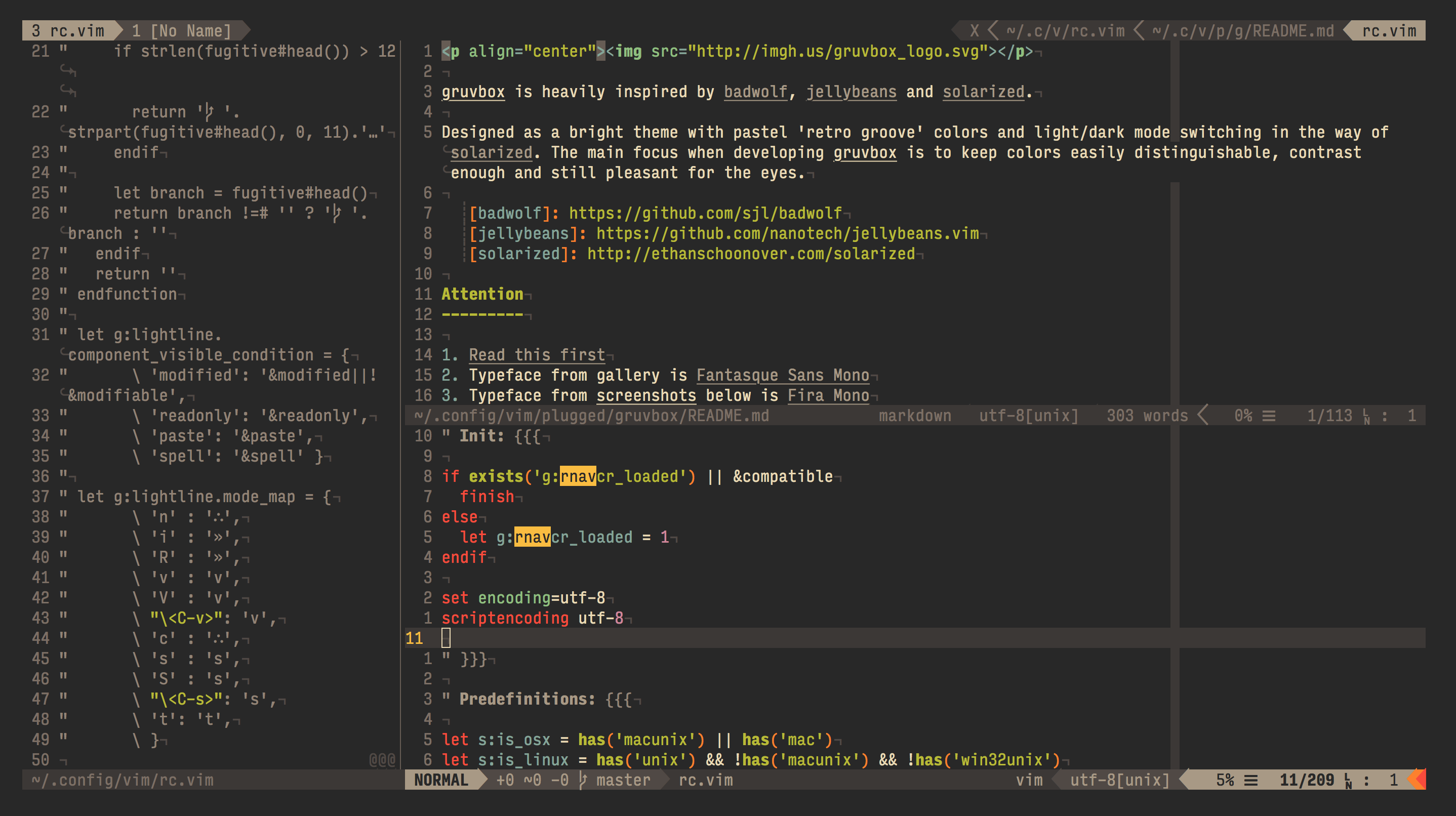Viewport: 1456px width, 816px height.
Task: Click the hamburger menu icon next to 5%
Action: [x=1252, y=780]
